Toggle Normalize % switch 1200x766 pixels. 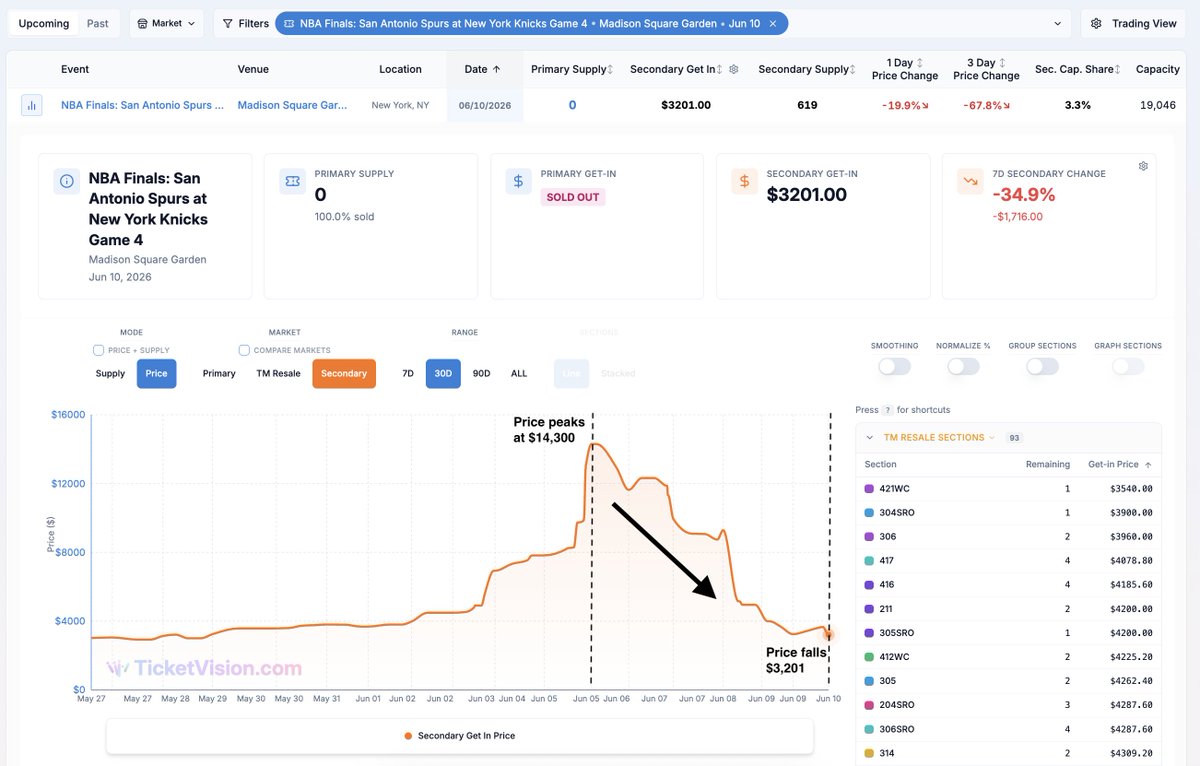click(x=963, y=367)
